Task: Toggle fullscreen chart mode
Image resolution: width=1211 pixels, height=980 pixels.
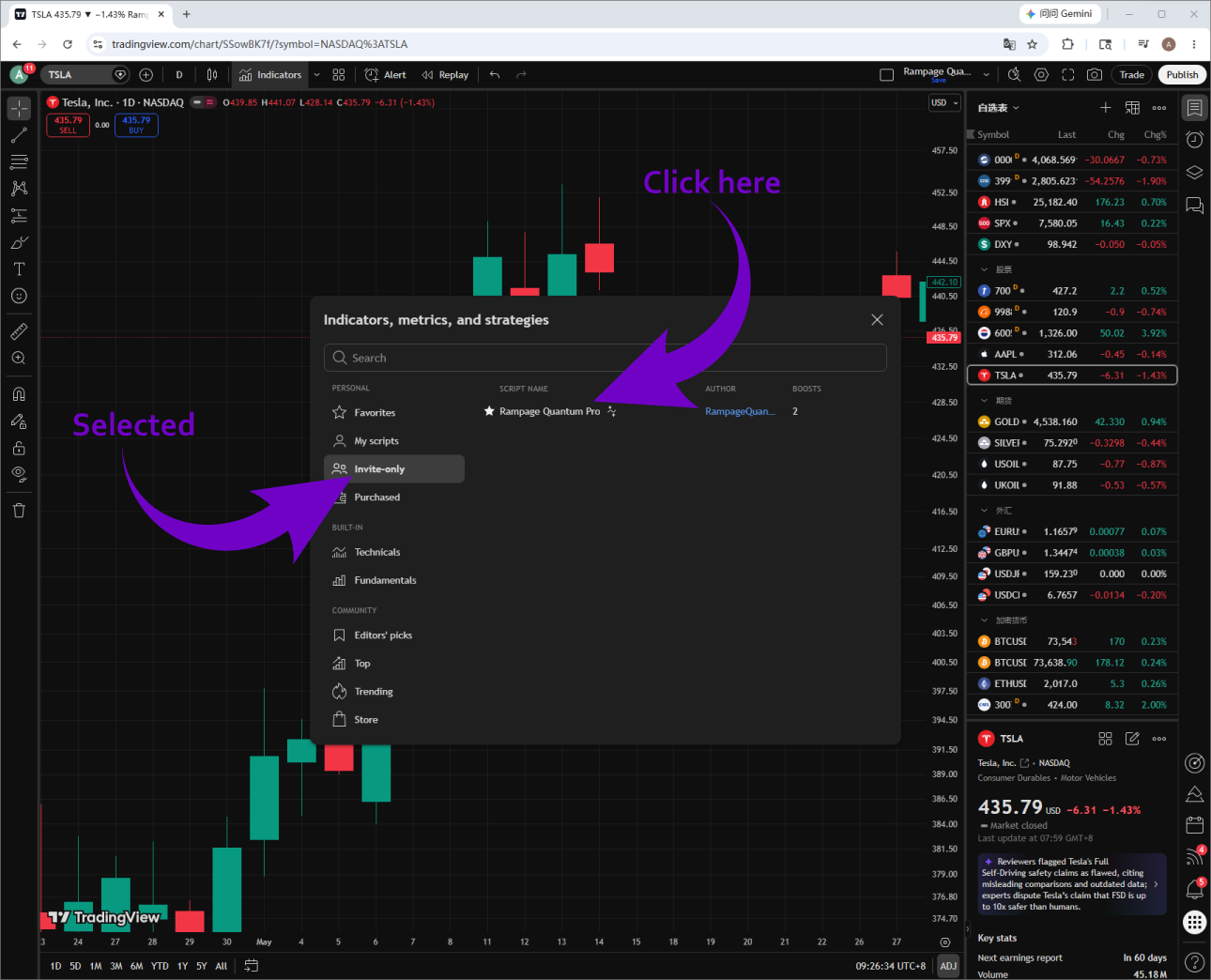Action: (x=1067, y=75)
